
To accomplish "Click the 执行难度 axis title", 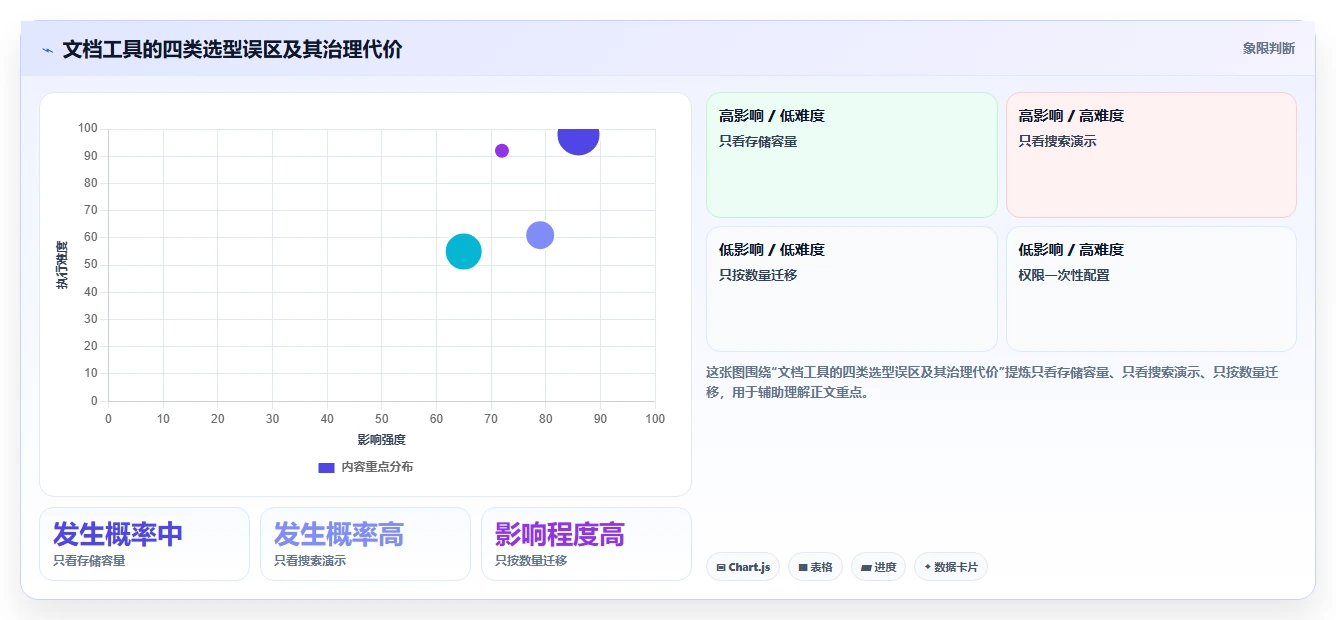I will click(62, 265).
